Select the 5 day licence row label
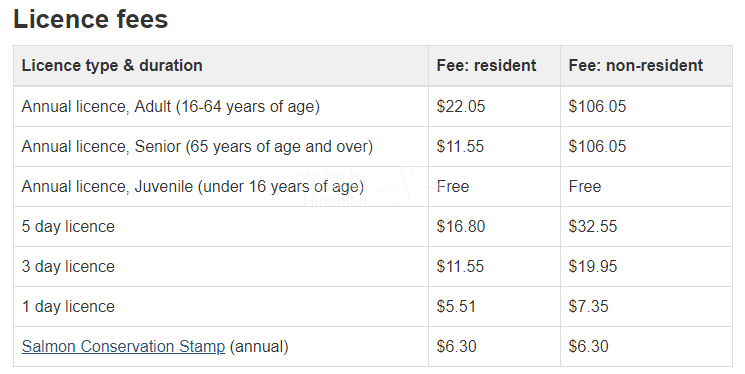This screenshot has width=745, height=374. click(68, 227)
